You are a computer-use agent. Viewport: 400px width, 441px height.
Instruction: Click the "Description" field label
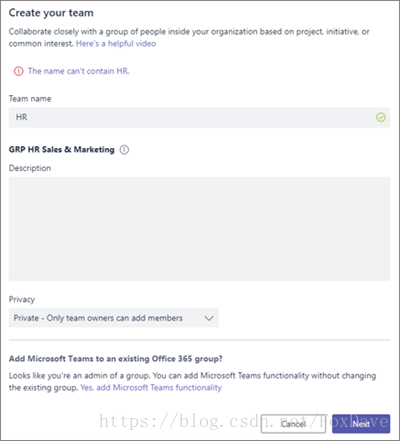click(30, 168)
